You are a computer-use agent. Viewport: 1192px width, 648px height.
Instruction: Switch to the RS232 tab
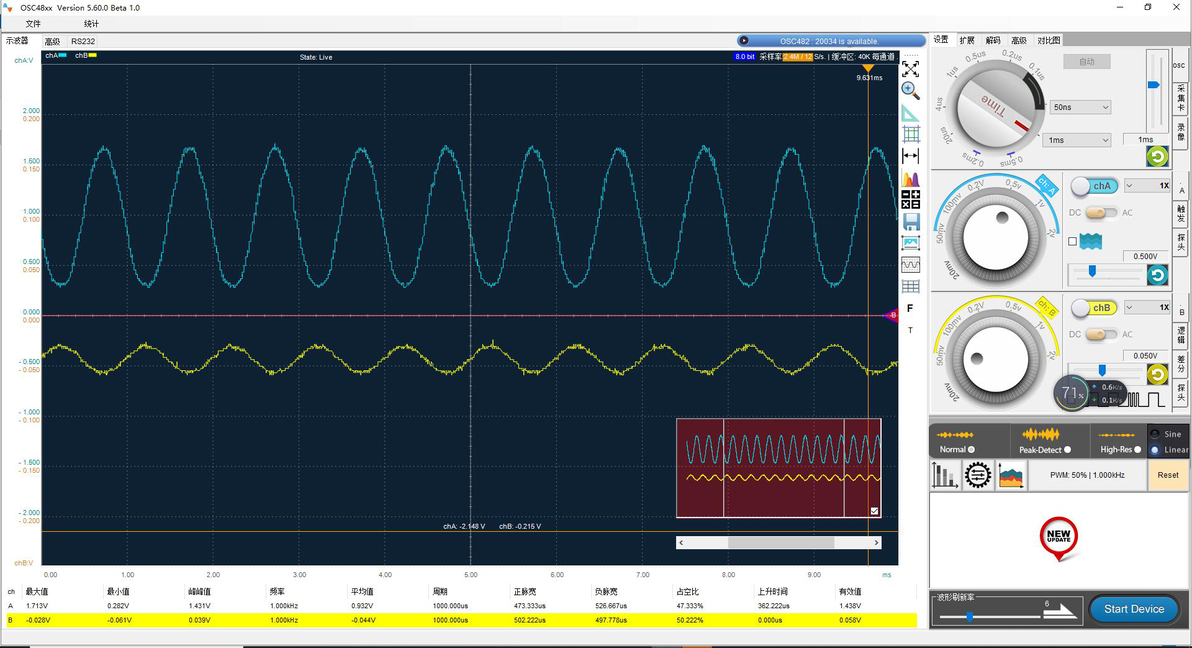[x=83, y=42]
